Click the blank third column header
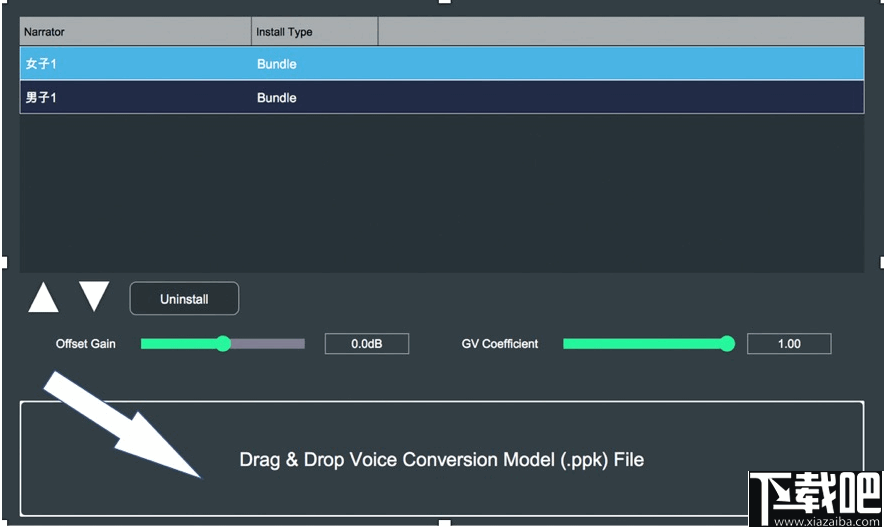This screenshot has height=527, width=884. (x=620, y=32)
